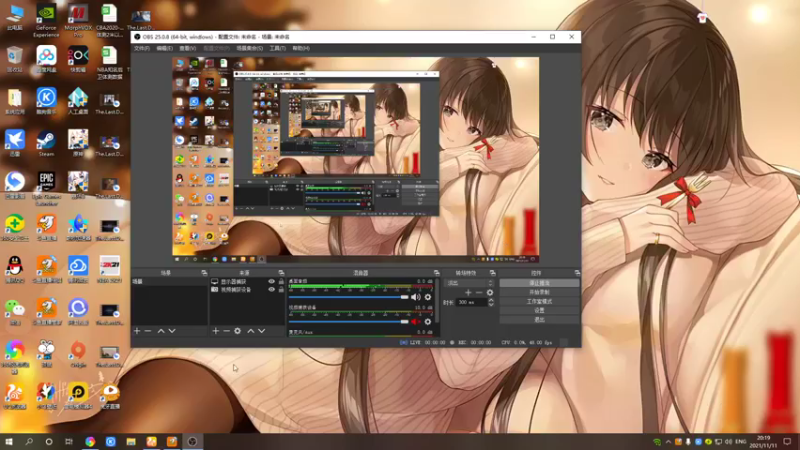800x450 pixels.
Task: Move source down in Sources panel
Action: point(261,331)
